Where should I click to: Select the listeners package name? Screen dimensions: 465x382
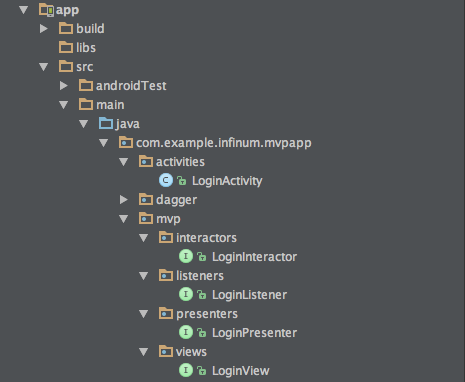pos(200,276)
